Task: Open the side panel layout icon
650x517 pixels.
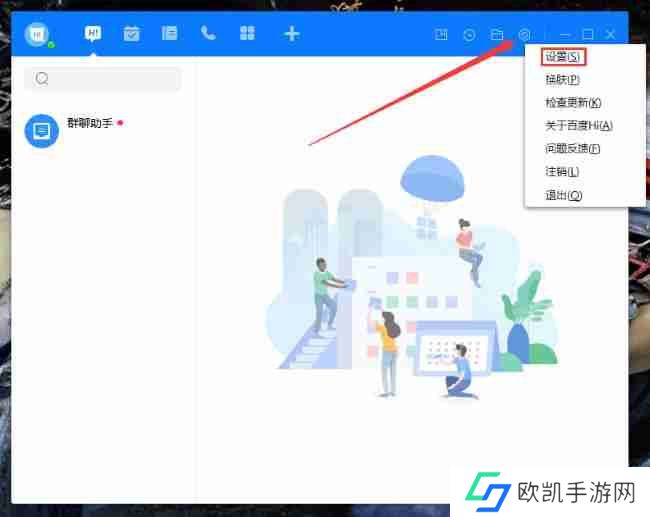Action: (x=441, y=34)
